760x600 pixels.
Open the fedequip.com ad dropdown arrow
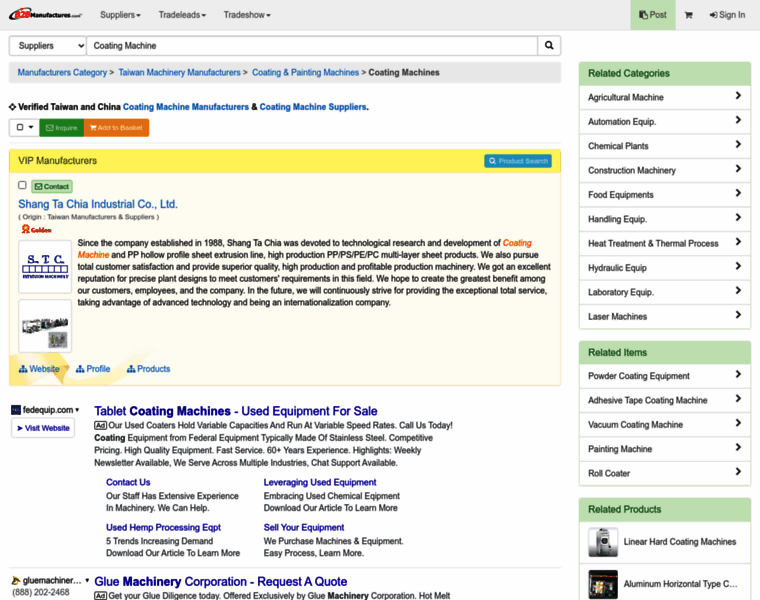click(77, 410)
